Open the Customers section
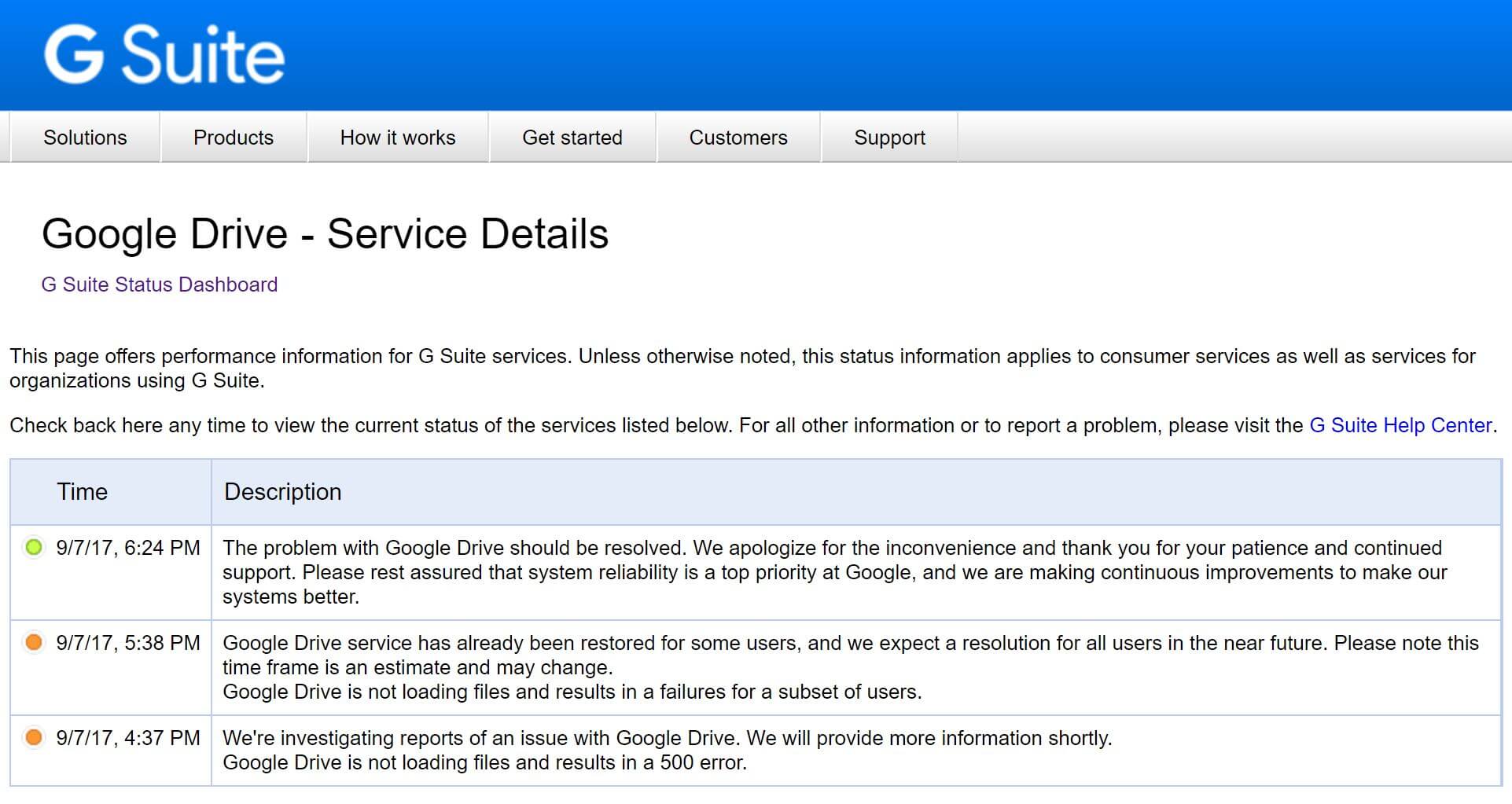Screen dimensions: 1512x804 click(x=738, y=138)
